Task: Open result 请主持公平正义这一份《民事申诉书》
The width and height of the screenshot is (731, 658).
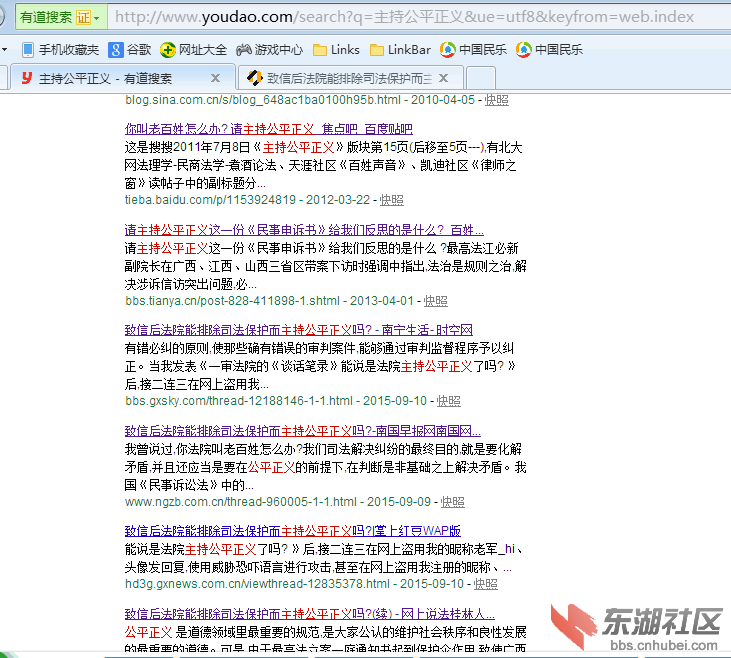Action: [x=304, y=229]
